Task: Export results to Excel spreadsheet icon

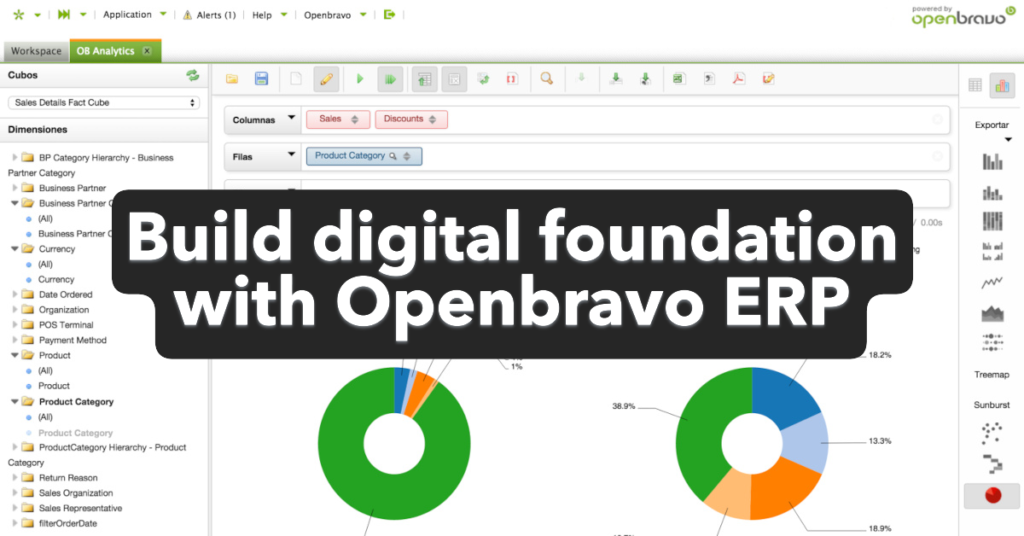Action: tap(679, 79)
